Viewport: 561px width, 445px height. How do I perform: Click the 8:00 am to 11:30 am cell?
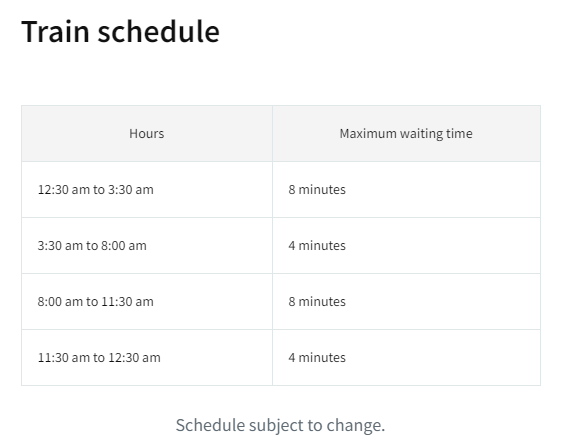click(147, 302)
